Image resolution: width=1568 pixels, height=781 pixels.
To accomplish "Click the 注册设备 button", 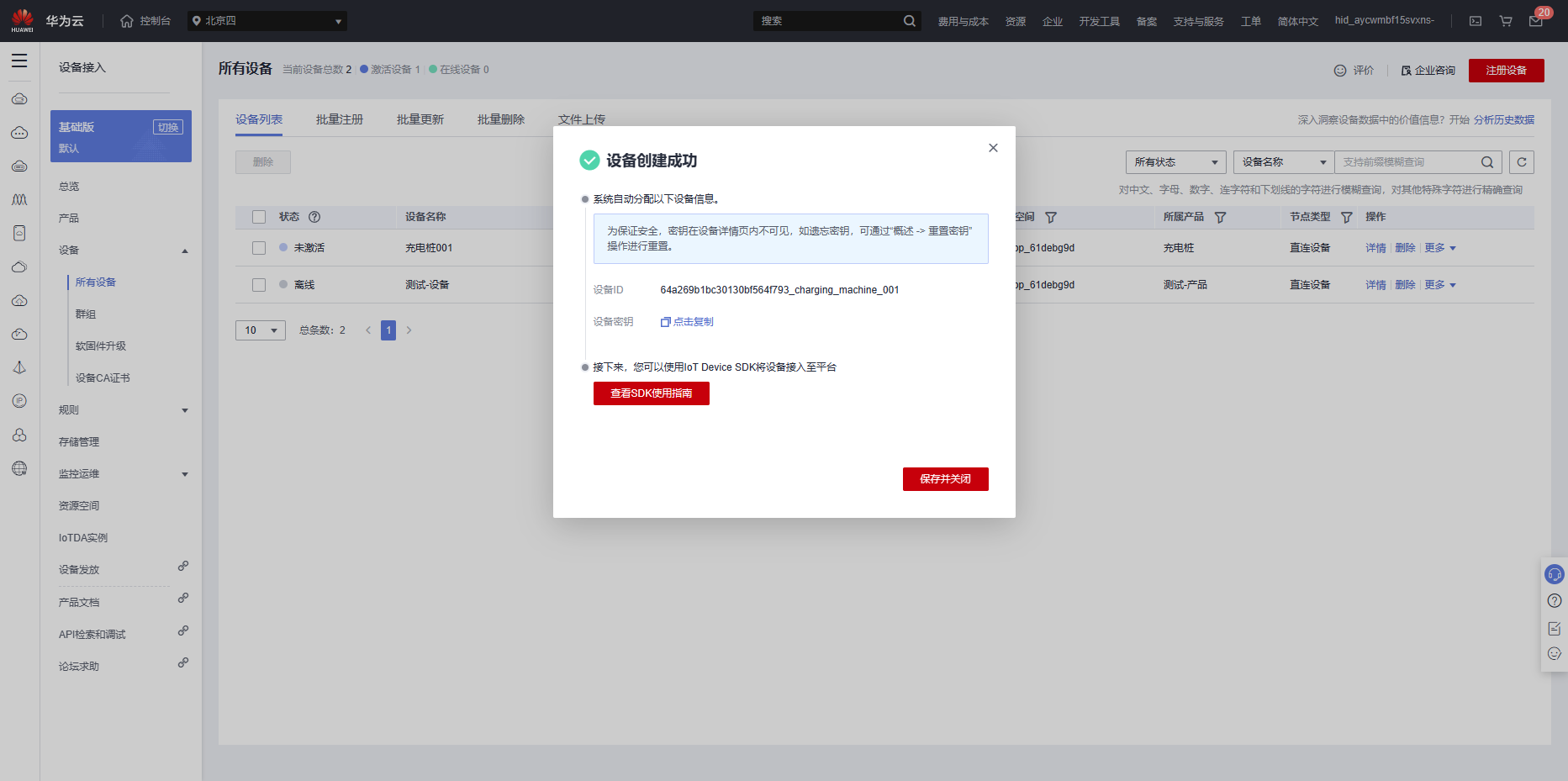I will [x=1507, y=71].
